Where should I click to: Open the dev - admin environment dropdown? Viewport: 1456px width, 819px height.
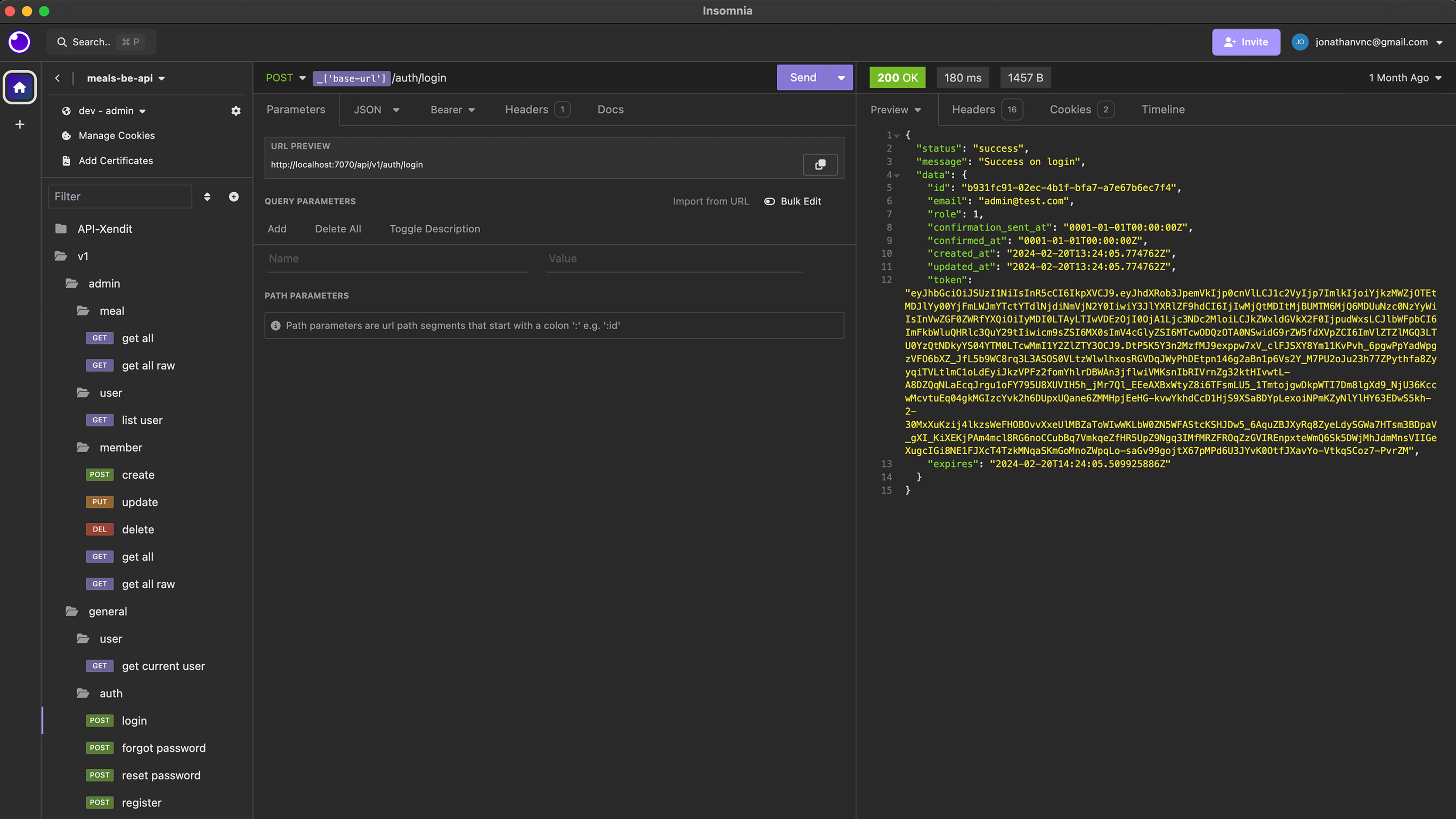tap(112, 111)
